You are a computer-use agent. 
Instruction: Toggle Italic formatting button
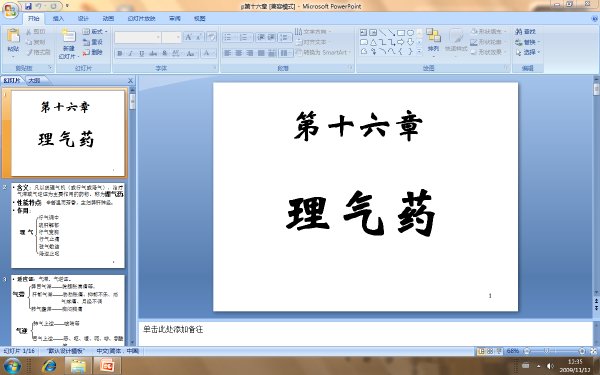click(130, 53)
